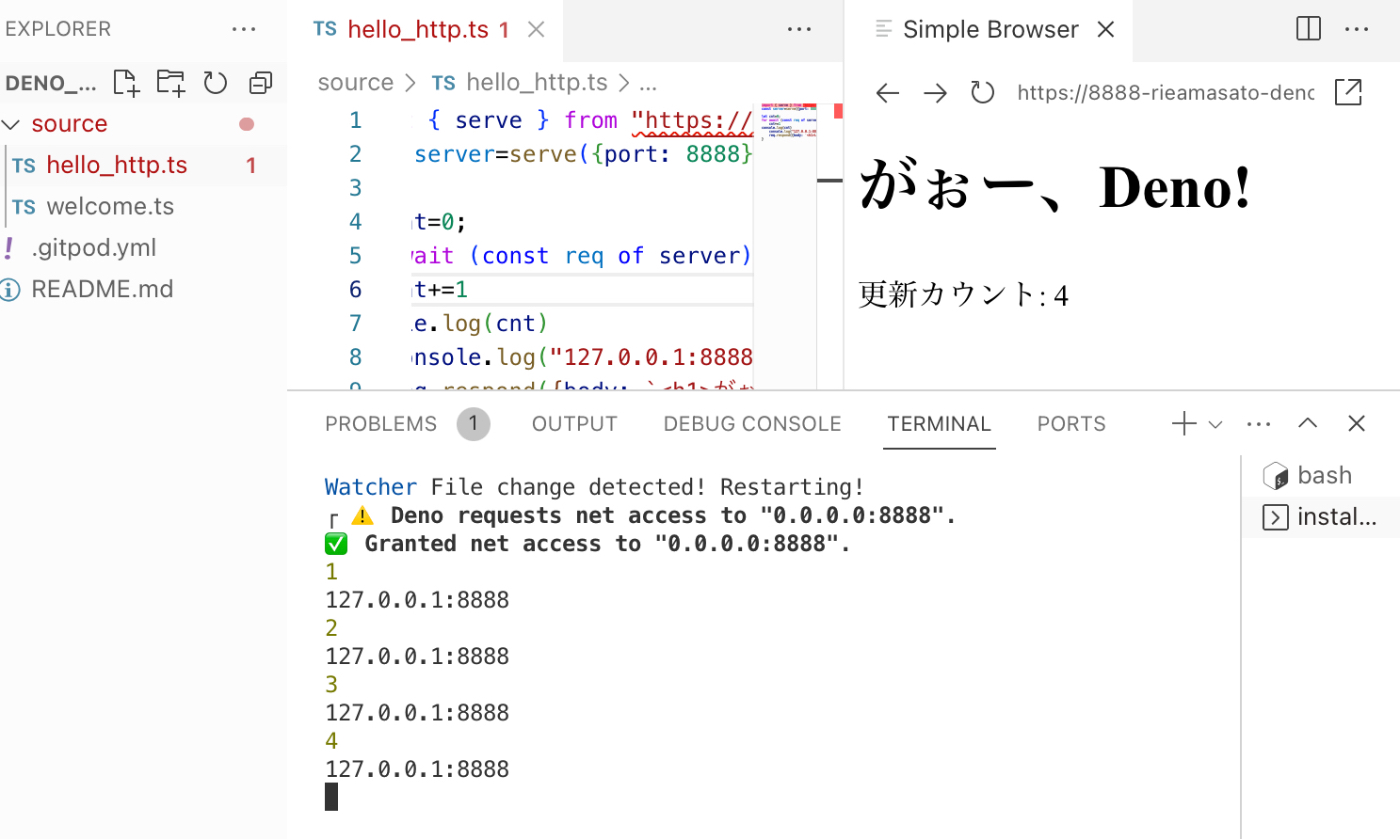
Task: Click the Simple Browser URL field
Action: tap(1166, 93)
